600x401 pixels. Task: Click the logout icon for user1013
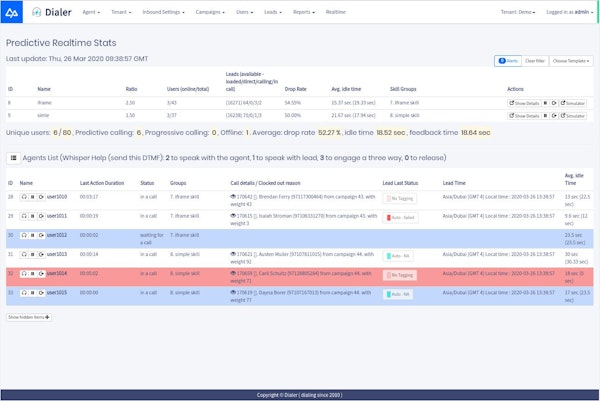[x=41, y=254]
